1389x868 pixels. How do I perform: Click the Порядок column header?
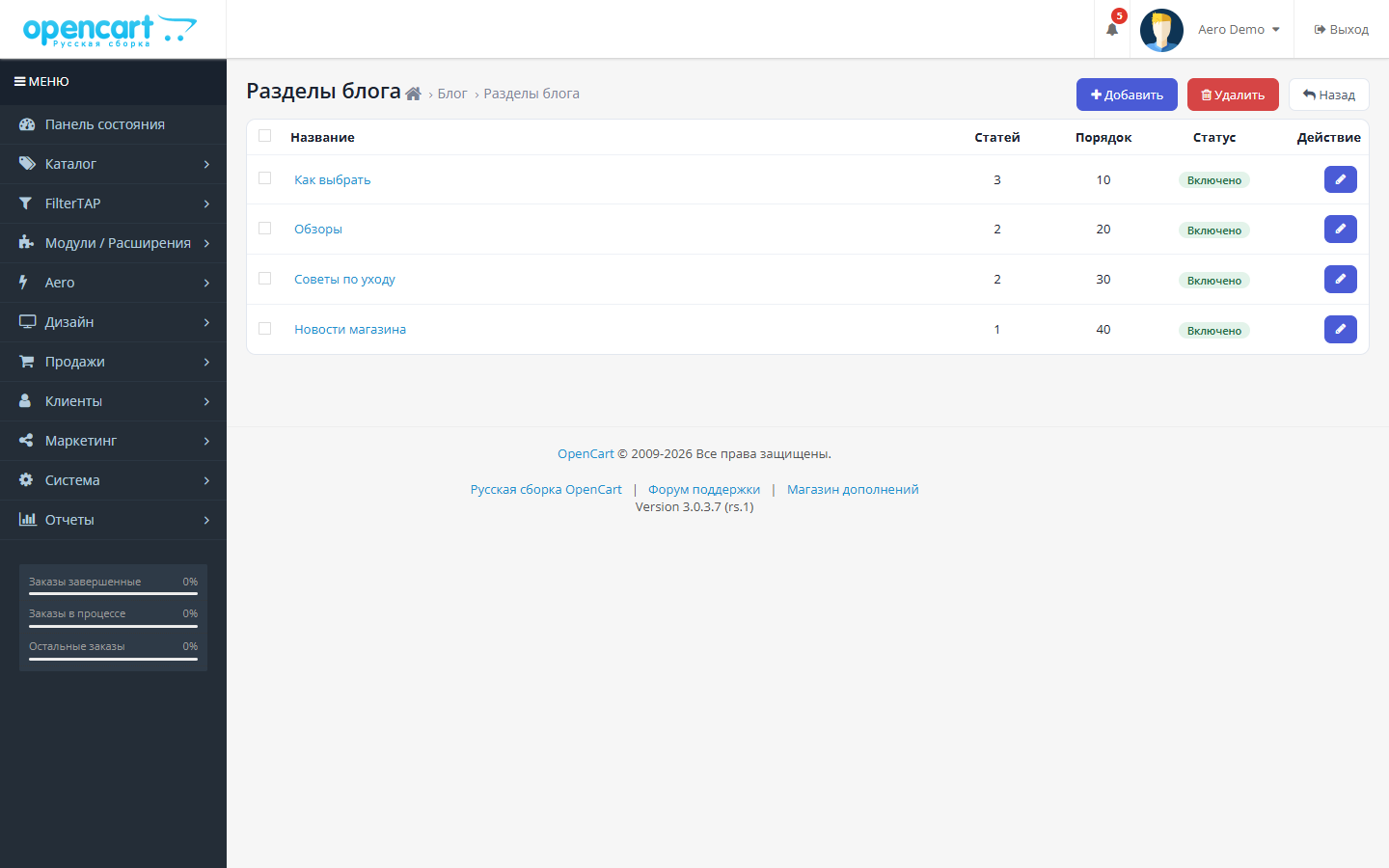1103,137
